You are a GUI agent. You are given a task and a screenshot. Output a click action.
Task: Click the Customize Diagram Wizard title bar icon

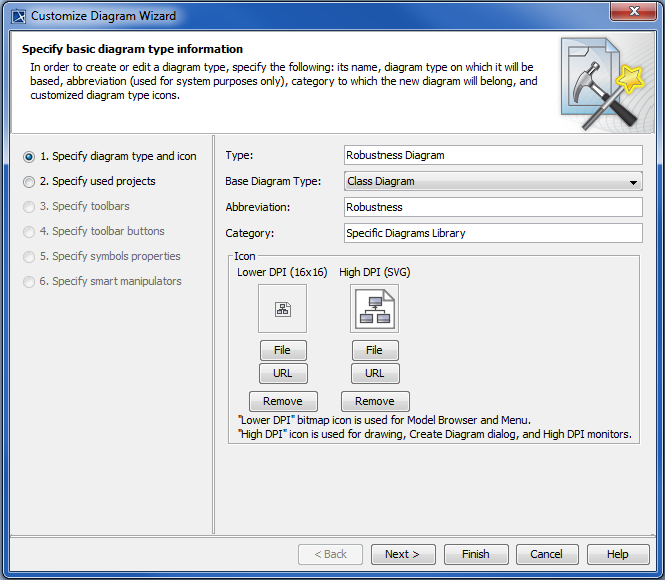[19, 16]
